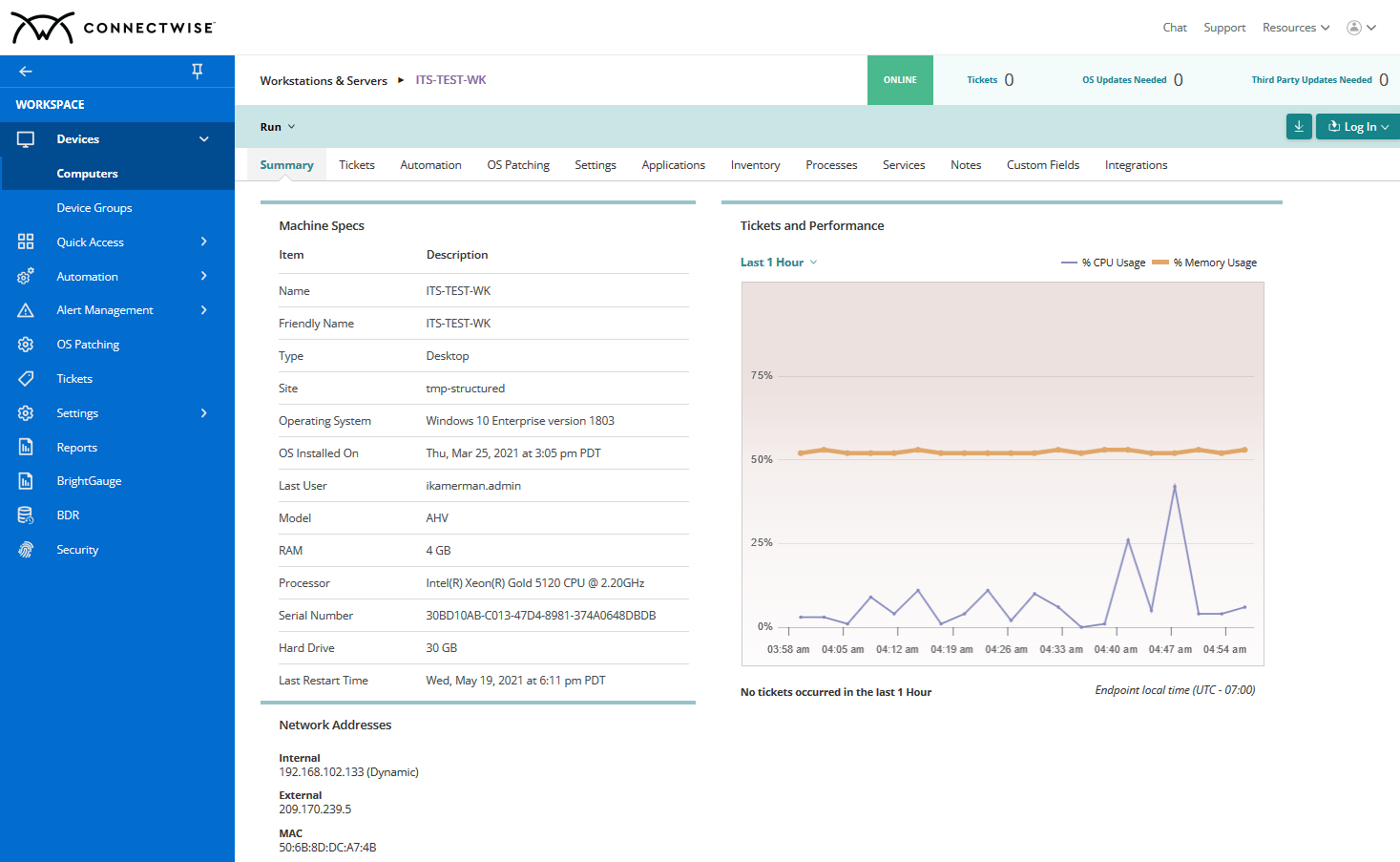
Task: Open Alert Management via its warning triangle icon
Action: click(x=26, y=309)
